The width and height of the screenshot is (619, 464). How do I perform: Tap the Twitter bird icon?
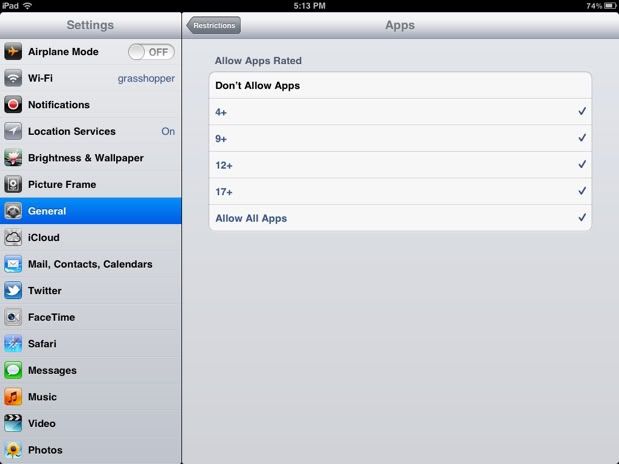point(13,290)
